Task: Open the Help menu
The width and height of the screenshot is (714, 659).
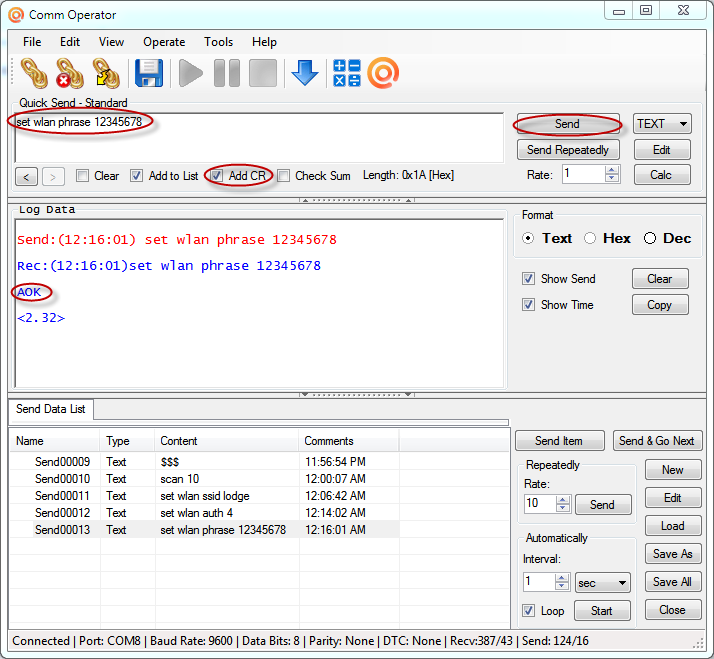Action: coord(264,42)
